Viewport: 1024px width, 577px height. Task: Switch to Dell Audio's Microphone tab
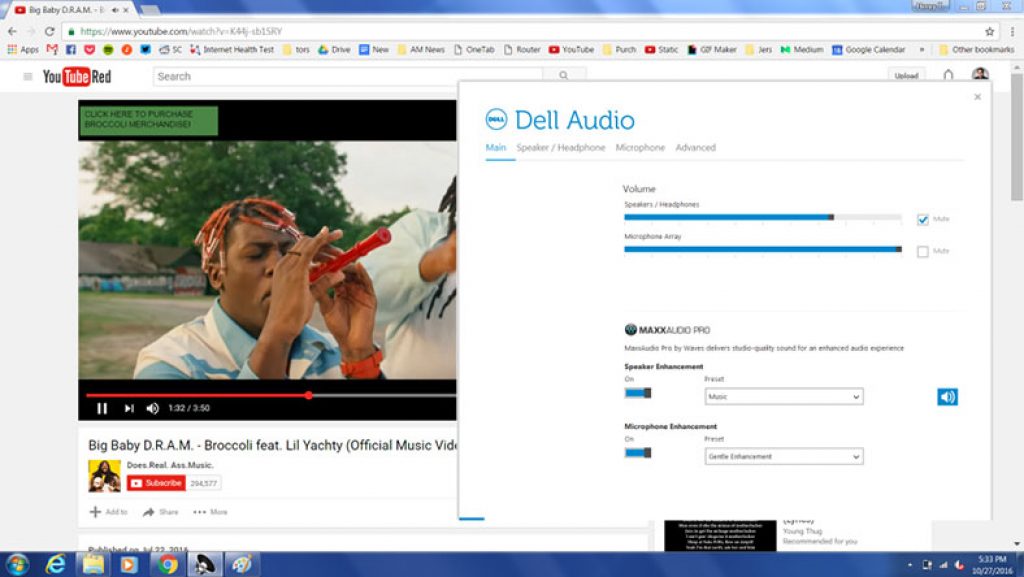[x=640, y=148]
